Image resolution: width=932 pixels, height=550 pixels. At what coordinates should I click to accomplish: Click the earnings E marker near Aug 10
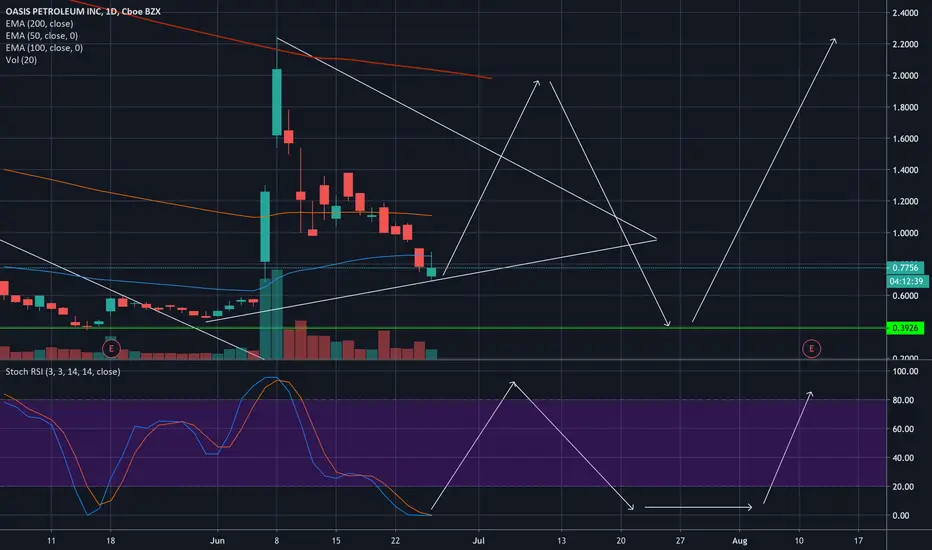[x=811, y=348]
